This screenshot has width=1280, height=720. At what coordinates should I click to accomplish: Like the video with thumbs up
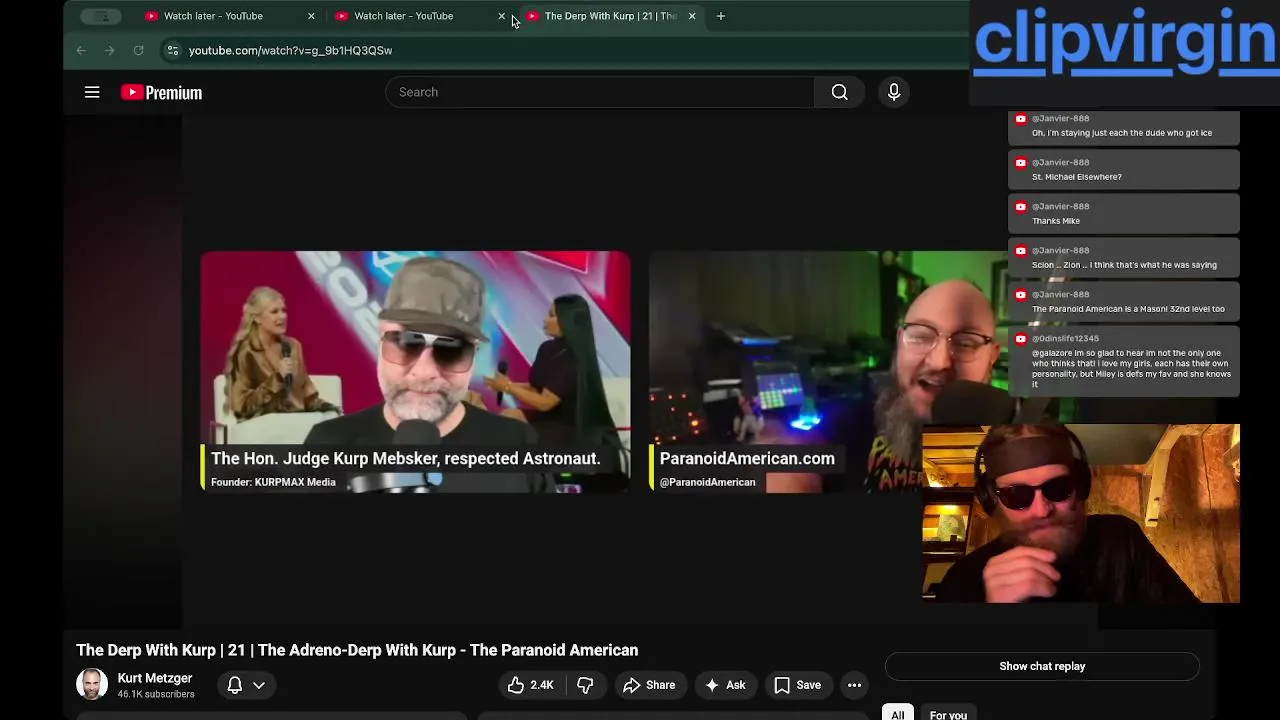[530, 685]
